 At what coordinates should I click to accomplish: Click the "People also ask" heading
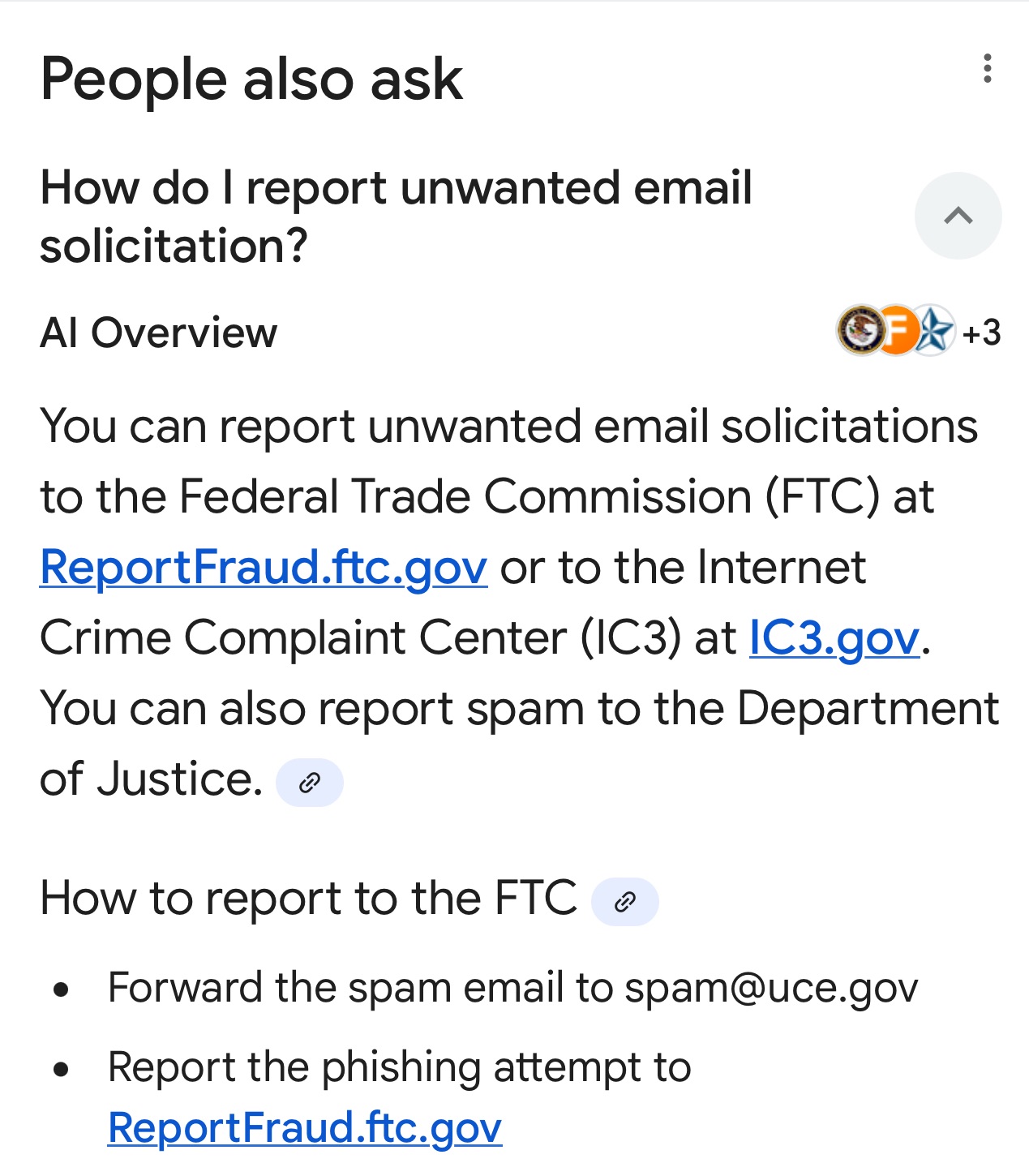(x=251, y=79)
